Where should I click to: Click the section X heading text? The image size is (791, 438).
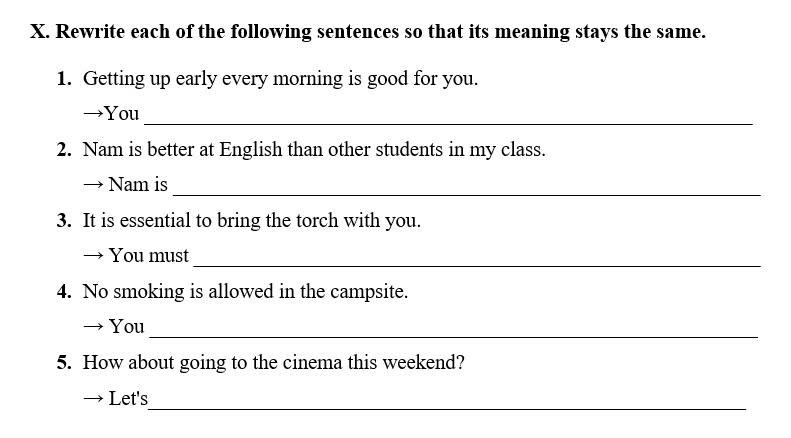click(x=368, y=31)
